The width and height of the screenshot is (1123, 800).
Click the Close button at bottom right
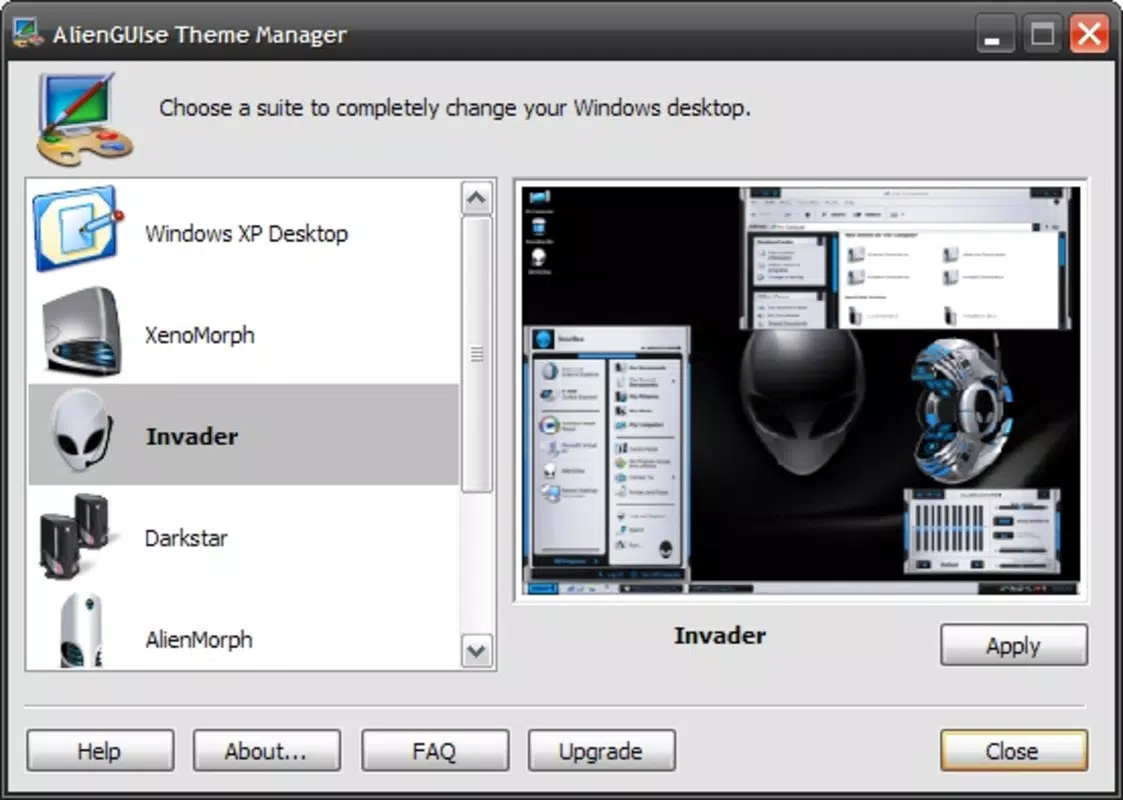tap(1013, 751)
